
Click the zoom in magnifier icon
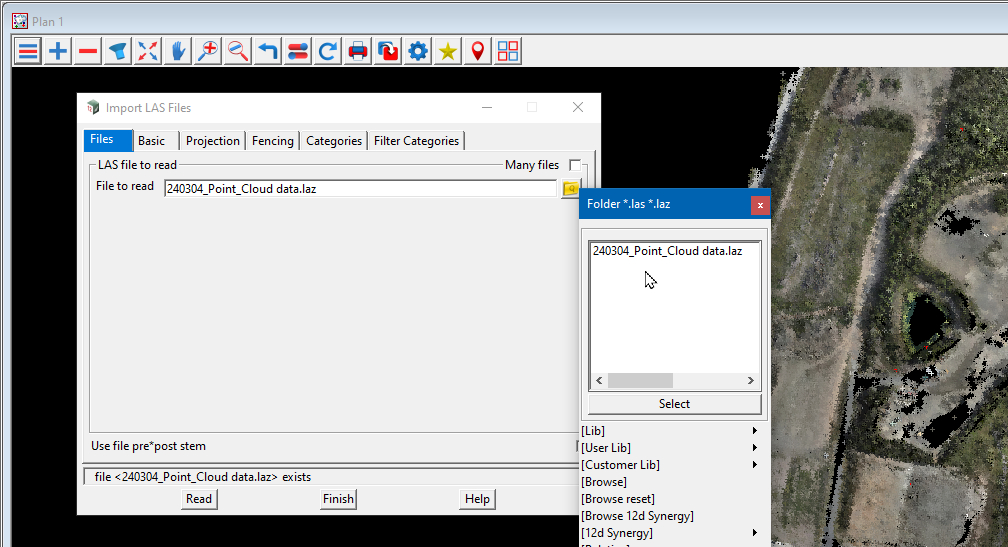208,51
